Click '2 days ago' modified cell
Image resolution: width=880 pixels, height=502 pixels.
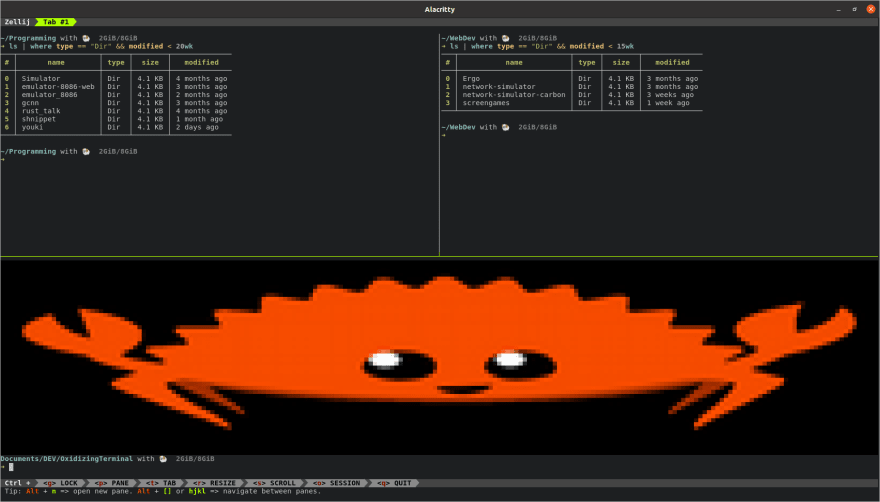pos(197,127)
